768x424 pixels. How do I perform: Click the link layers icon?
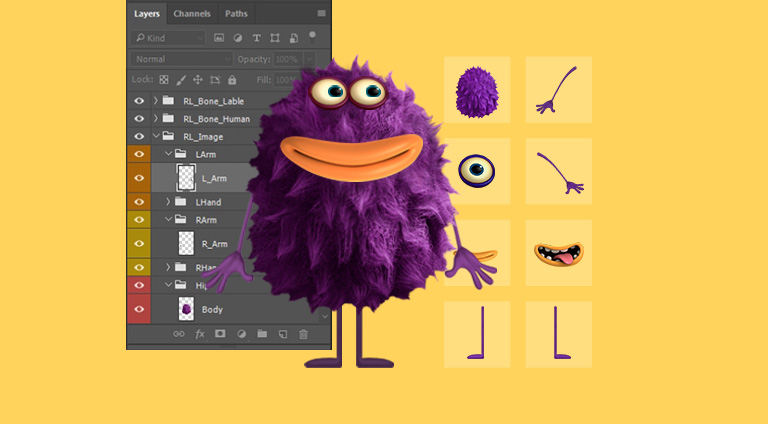179,334
